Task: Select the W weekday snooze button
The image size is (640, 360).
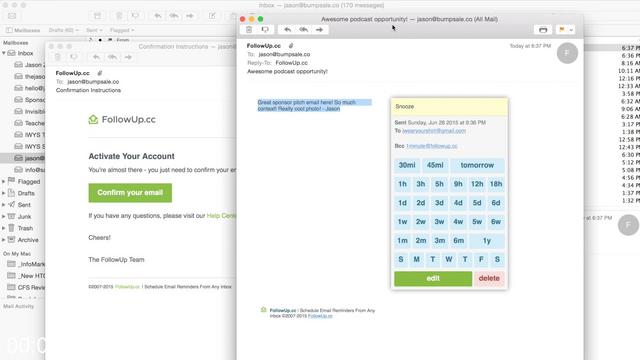Action: (449, 259)
